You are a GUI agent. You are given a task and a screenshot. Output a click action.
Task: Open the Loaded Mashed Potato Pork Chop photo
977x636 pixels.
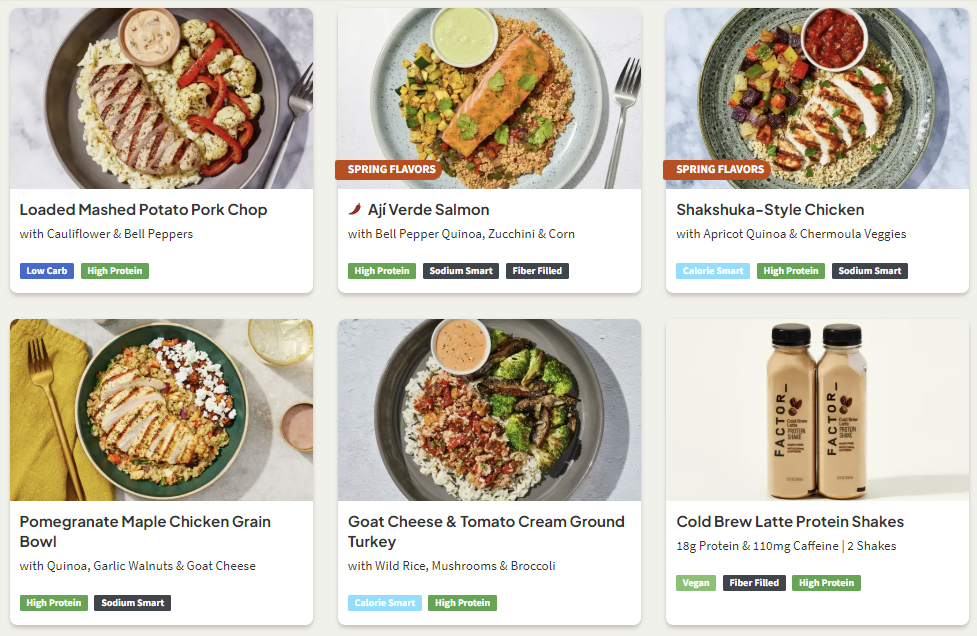point(161,98)
